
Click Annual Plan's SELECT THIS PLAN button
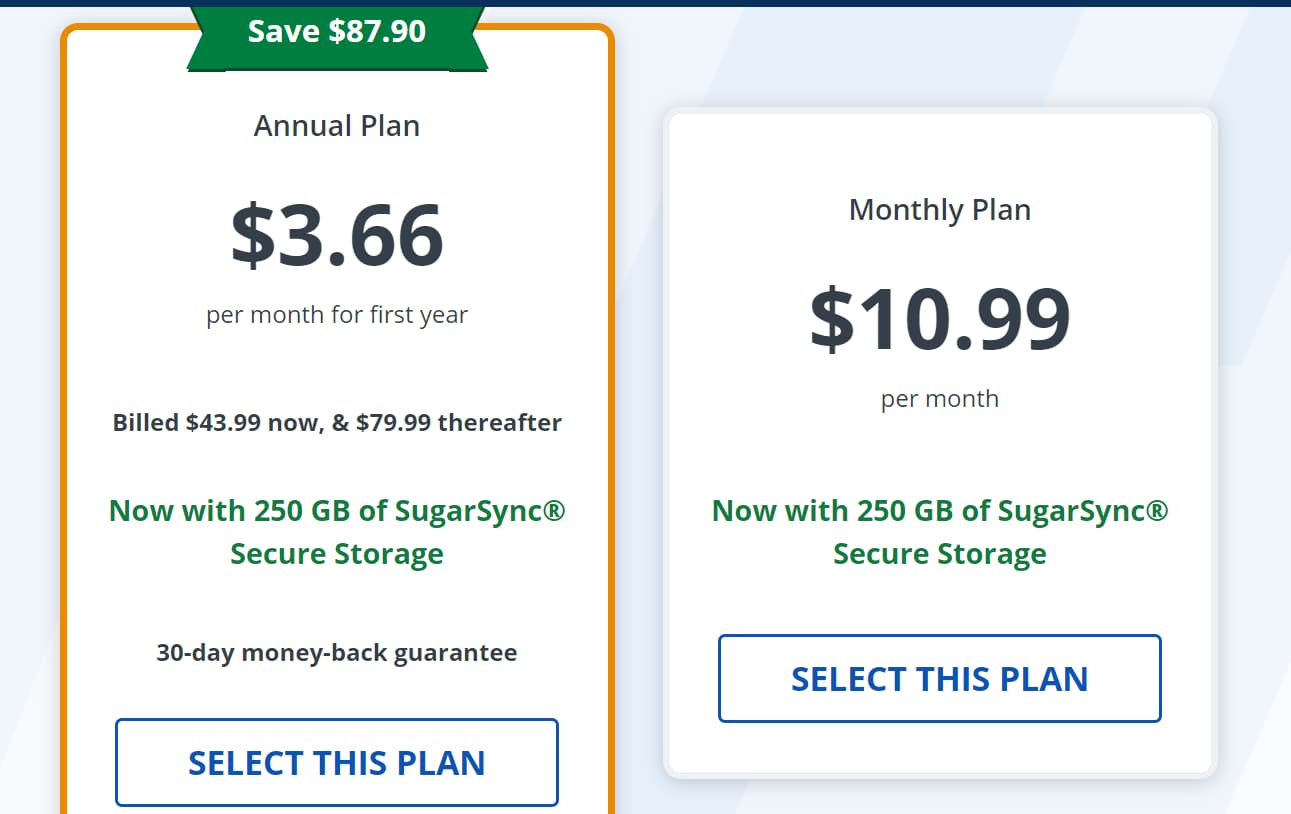click(336, 762)
